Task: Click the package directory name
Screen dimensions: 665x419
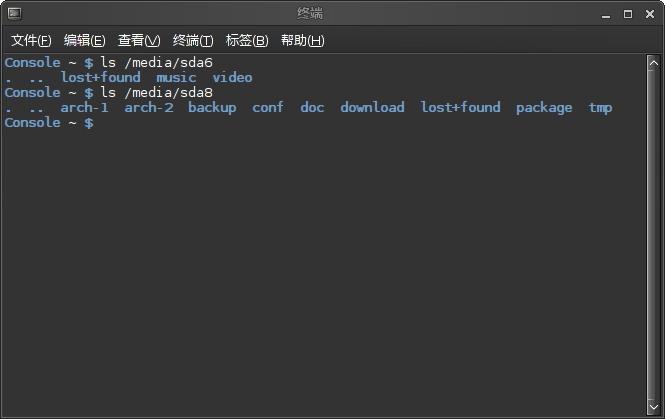Action: tap(544, 108)
